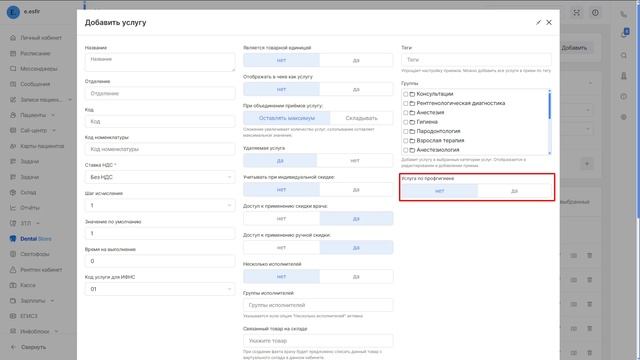Click the search magnifier icon at right

(624, 55)
